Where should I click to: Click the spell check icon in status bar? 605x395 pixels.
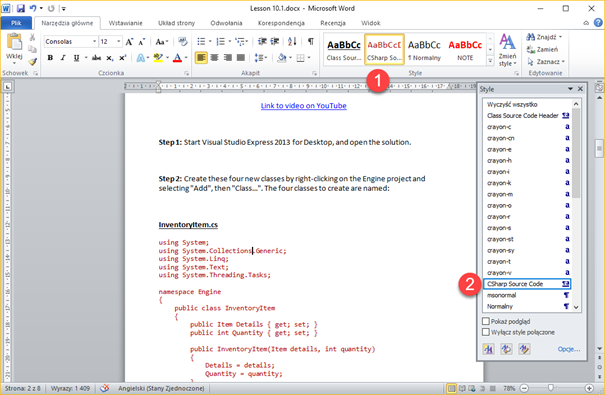105,388
